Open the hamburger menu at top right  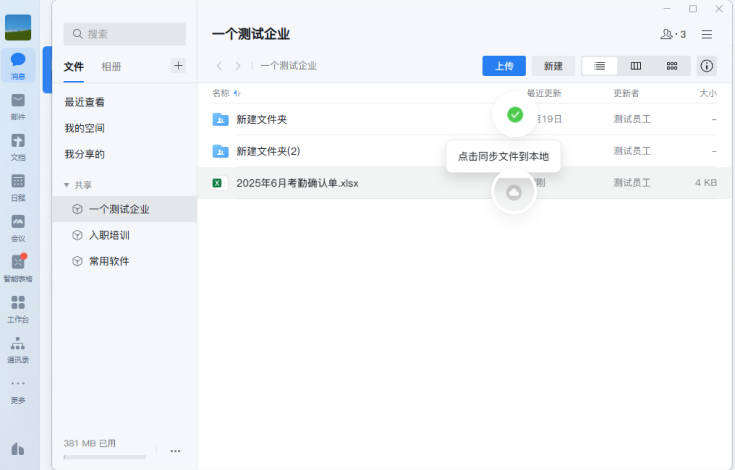pyautogui.click(x=706, y=34)
